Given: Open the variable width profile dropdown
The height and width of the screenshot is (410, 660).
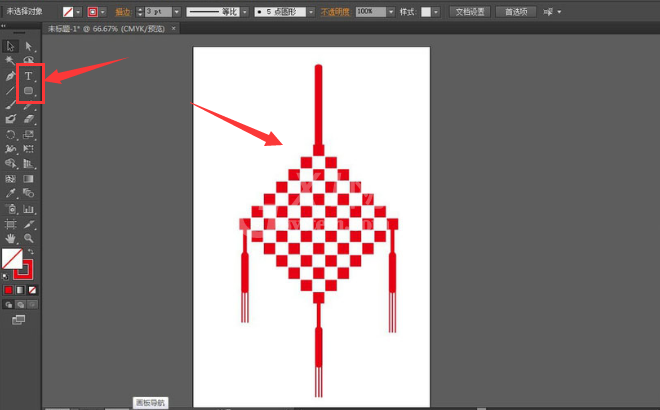Looking at the screenshot, I should (245, 12).
